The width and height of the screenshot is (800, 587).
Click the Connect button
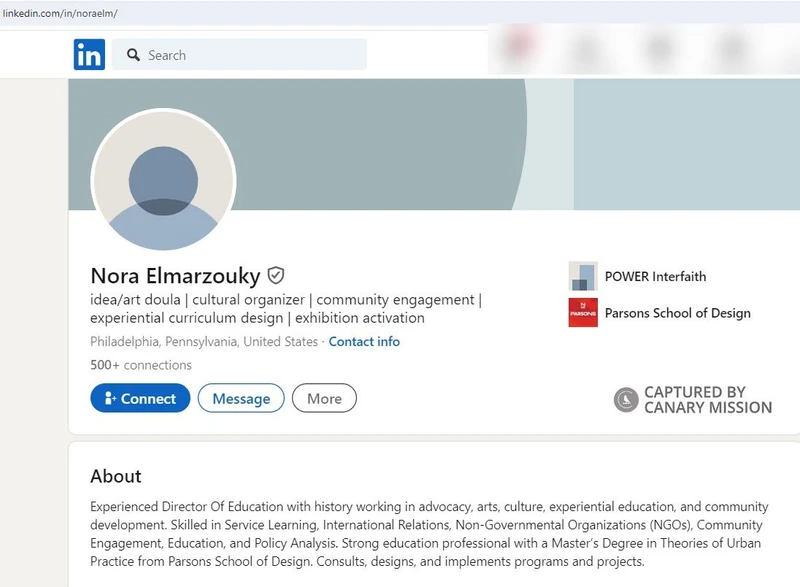140,398
